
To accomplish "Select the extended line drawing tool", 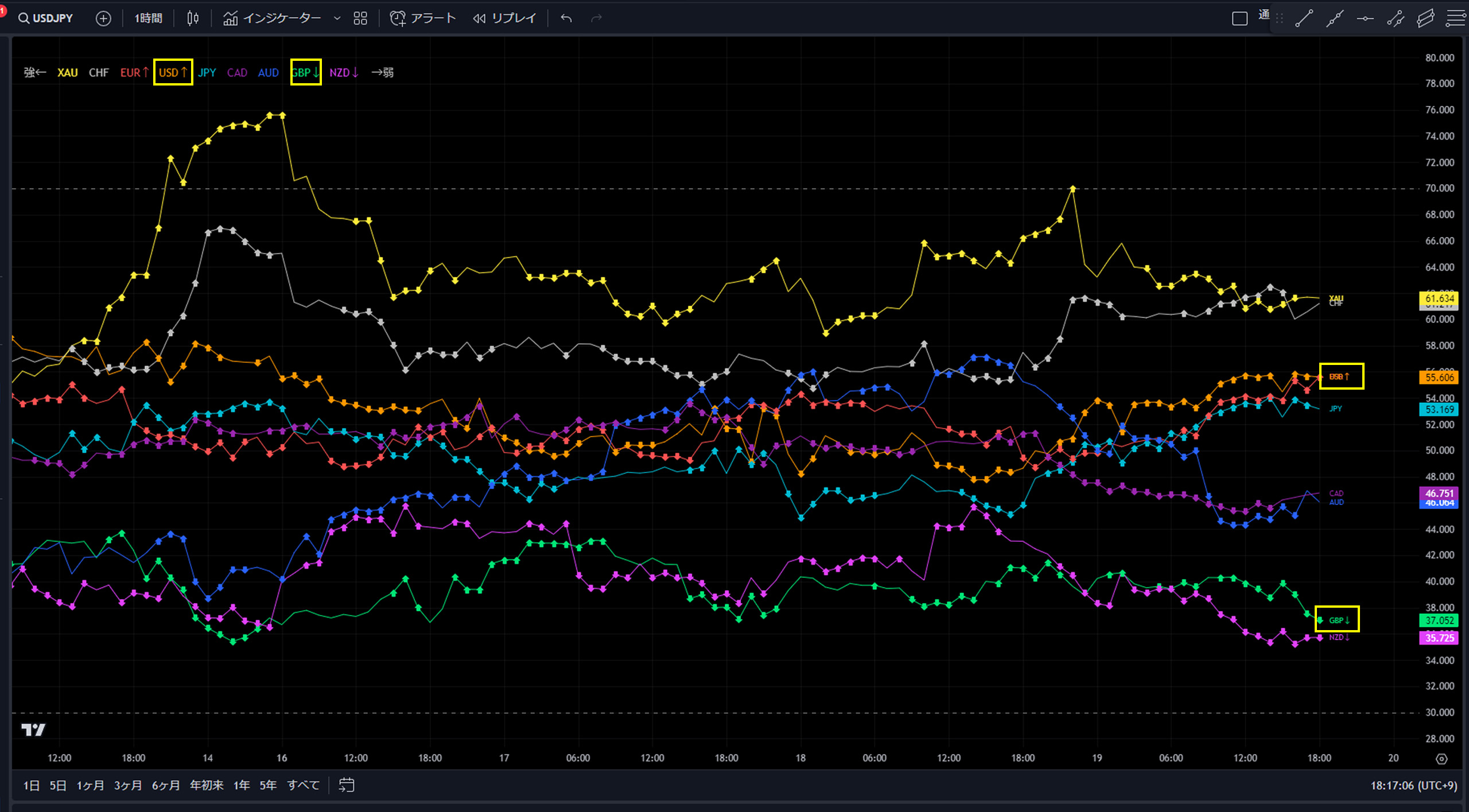I will click(x=1335, y=18).
